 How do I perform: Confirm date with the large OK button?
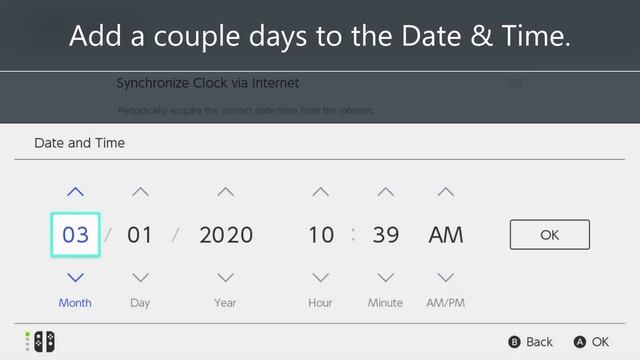pyautogui.click(x=550, y=235)
